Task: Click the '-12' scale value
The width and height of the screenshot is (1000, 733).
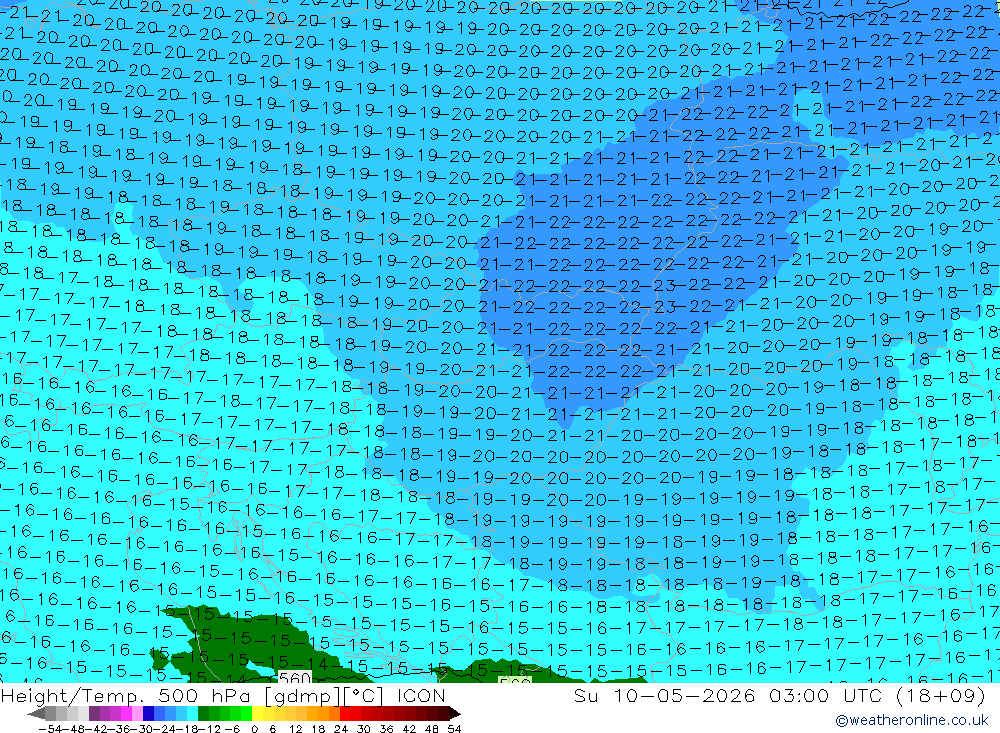Action: click(x=210, y=729)
